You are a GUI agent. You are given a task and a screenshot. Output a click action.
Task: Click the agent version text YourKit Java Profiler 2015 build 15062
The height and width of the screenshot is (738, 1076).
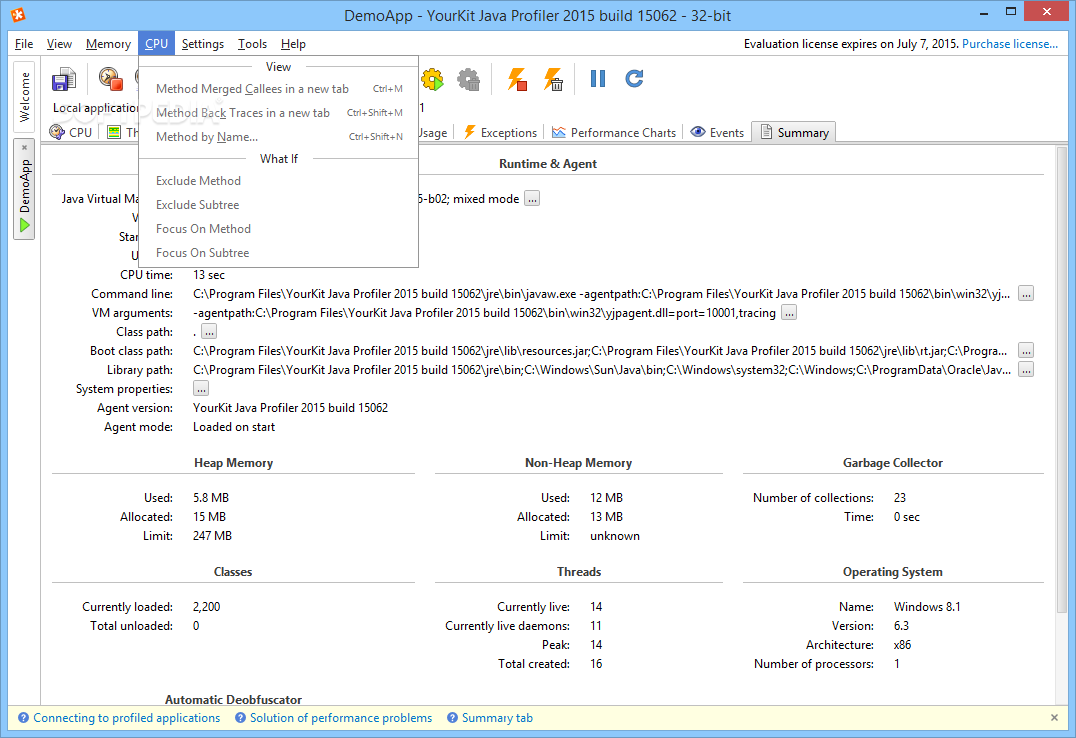(290, 408)
